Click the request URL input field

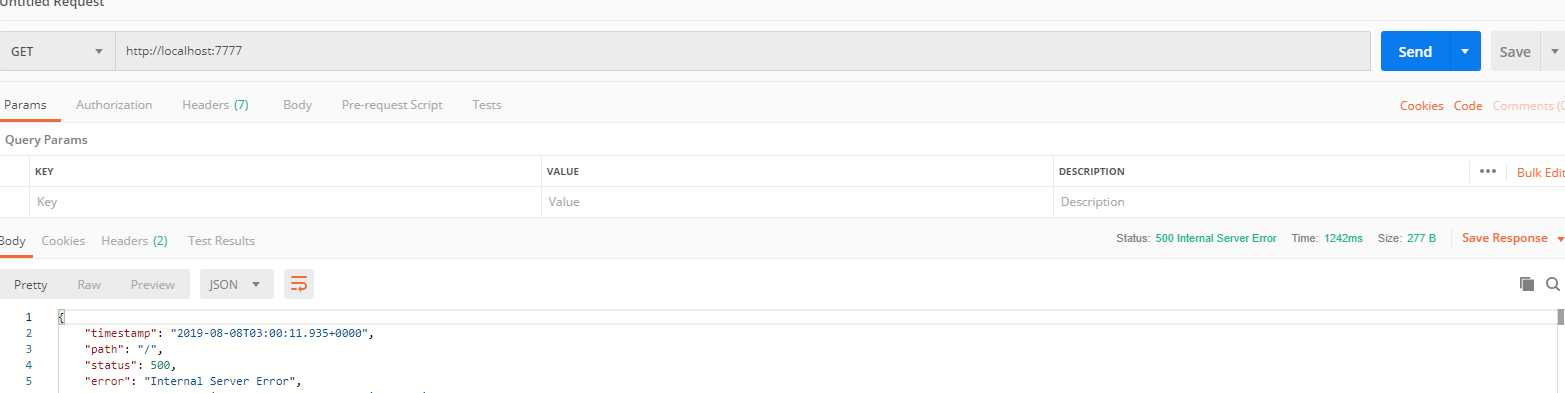[743, 51]
